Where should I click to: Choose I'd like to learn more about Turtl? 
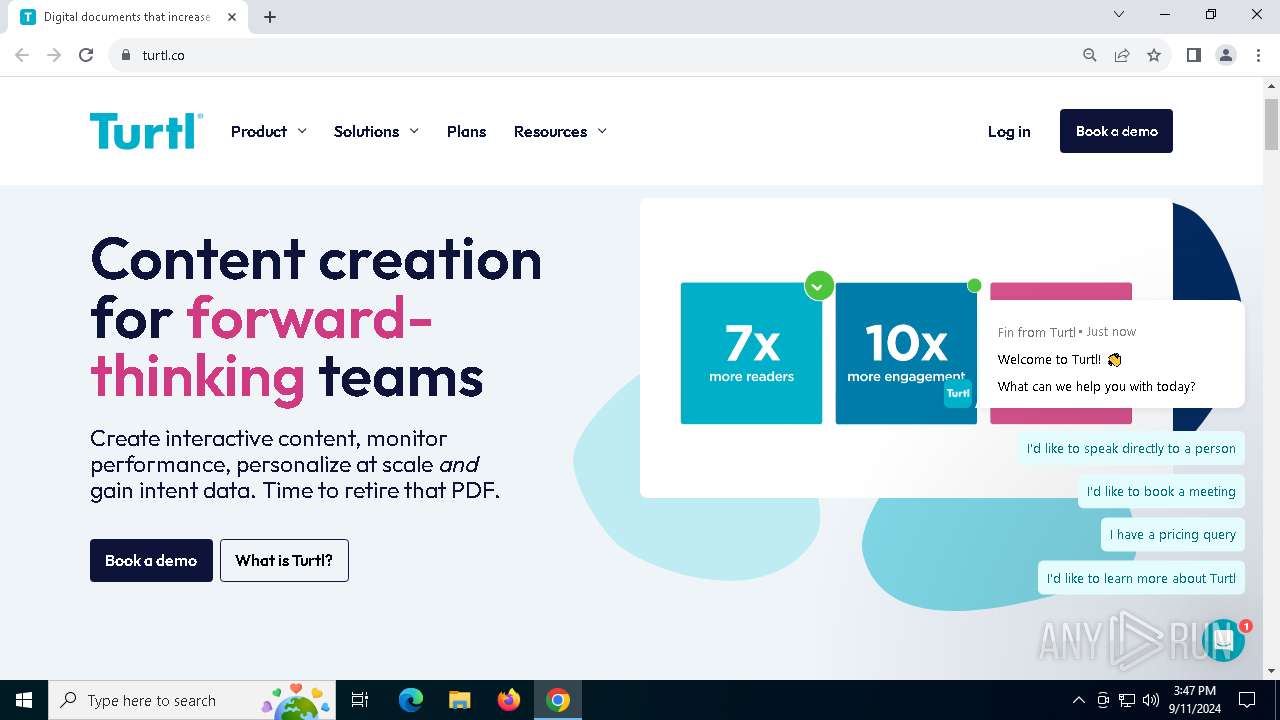click(x=1141, y=578)
